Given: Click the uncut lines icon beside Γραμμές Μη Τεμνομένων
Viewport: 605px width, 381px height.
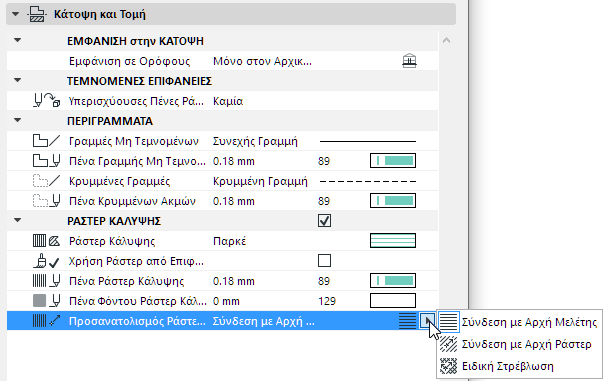Looking at the screenshot, I should click(x=46, y=141).
